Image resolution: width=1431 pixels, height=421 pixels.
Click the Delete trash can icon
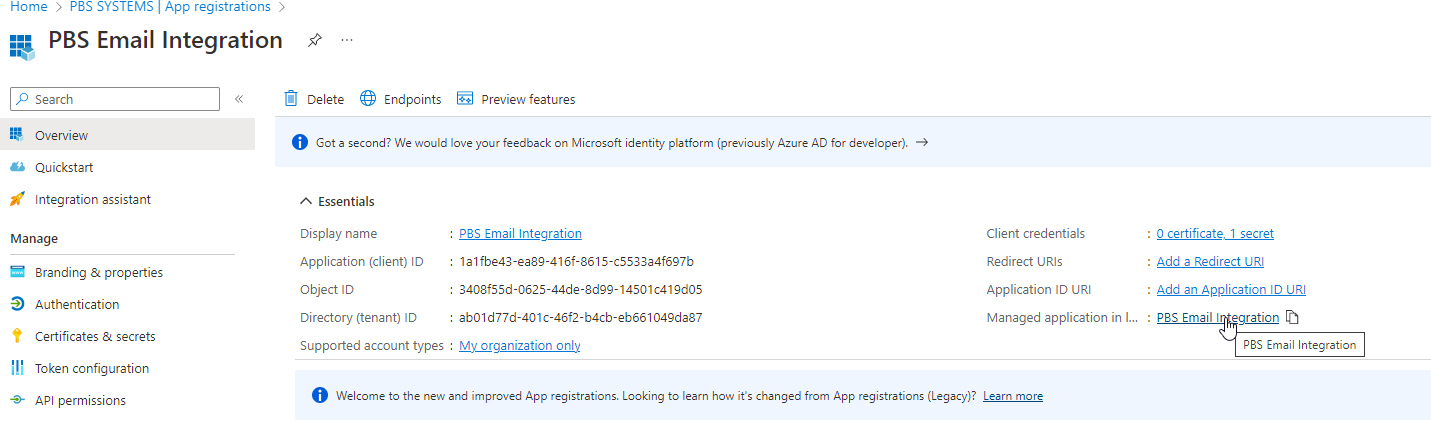point(291,99)
